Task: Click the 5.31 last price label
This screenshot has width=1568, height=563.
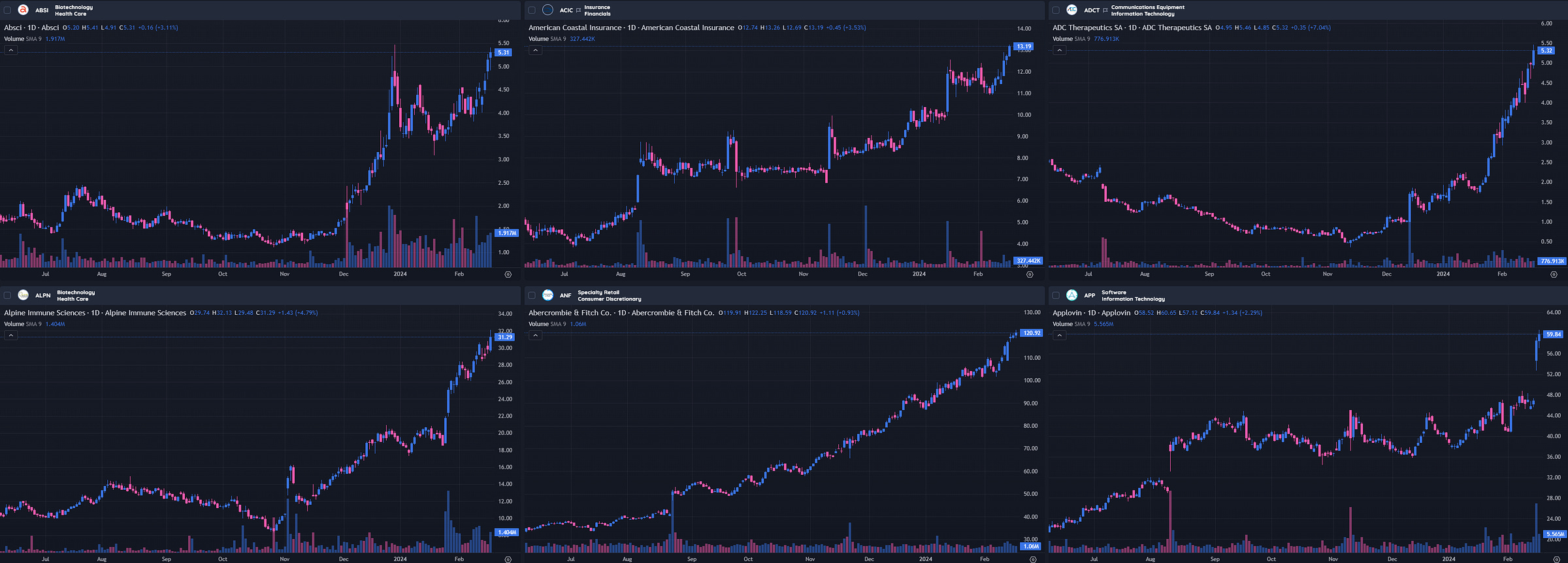Action: pyautogui.click(x=504, y=52)
